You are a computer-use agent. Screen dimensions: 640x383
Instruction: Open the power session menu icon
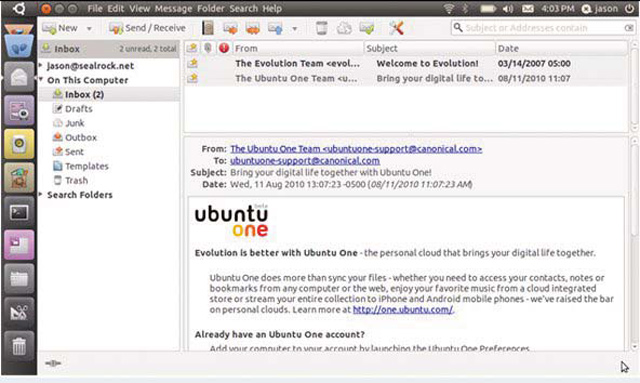pos(629,8)
